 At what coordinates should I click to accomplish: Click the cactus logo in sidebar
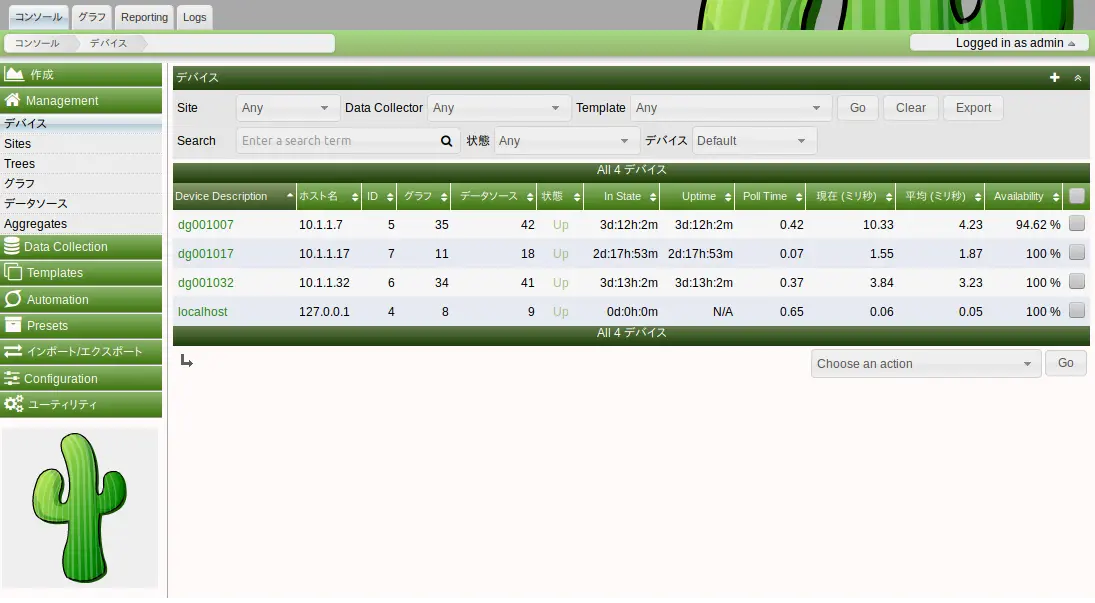pos(80,507)
